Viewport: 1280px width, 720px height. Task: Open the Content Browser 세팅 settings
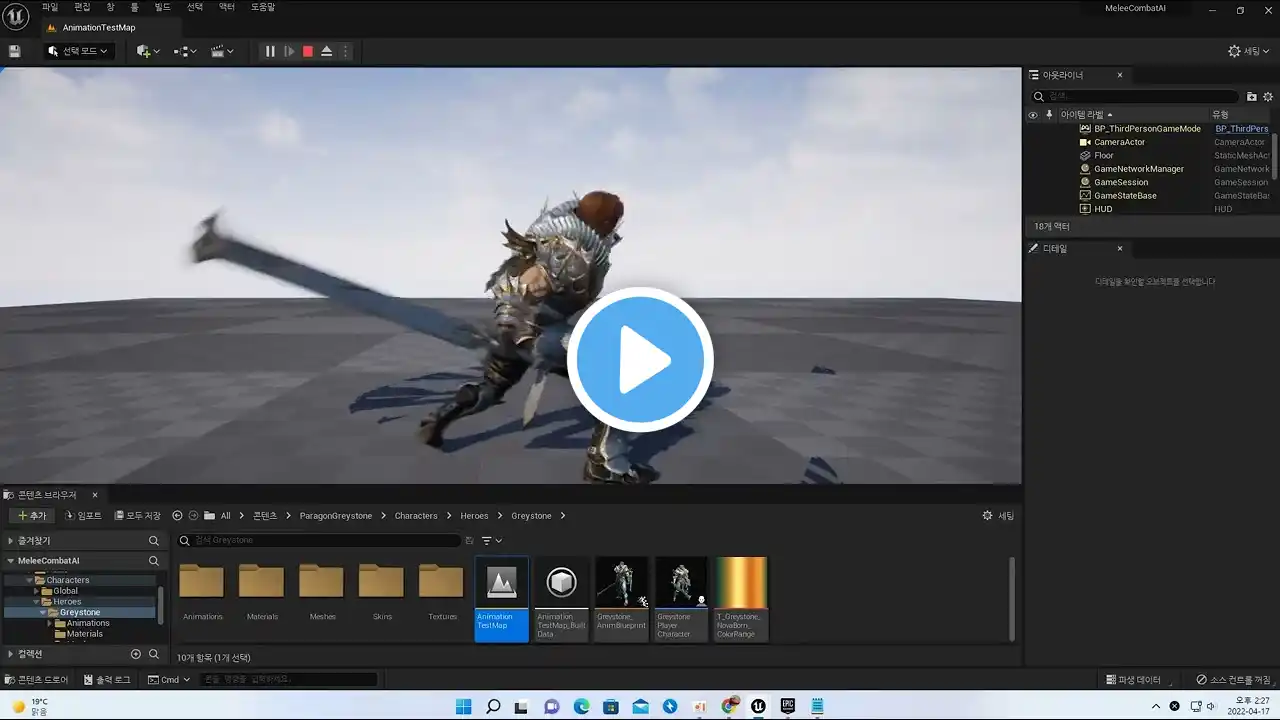(998, 516)
